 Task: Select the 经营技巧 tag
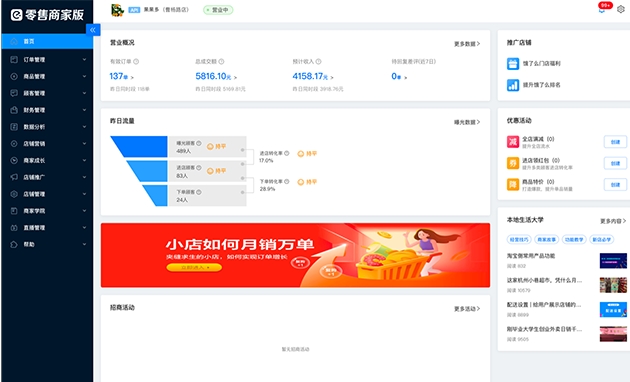coord(519,240)
